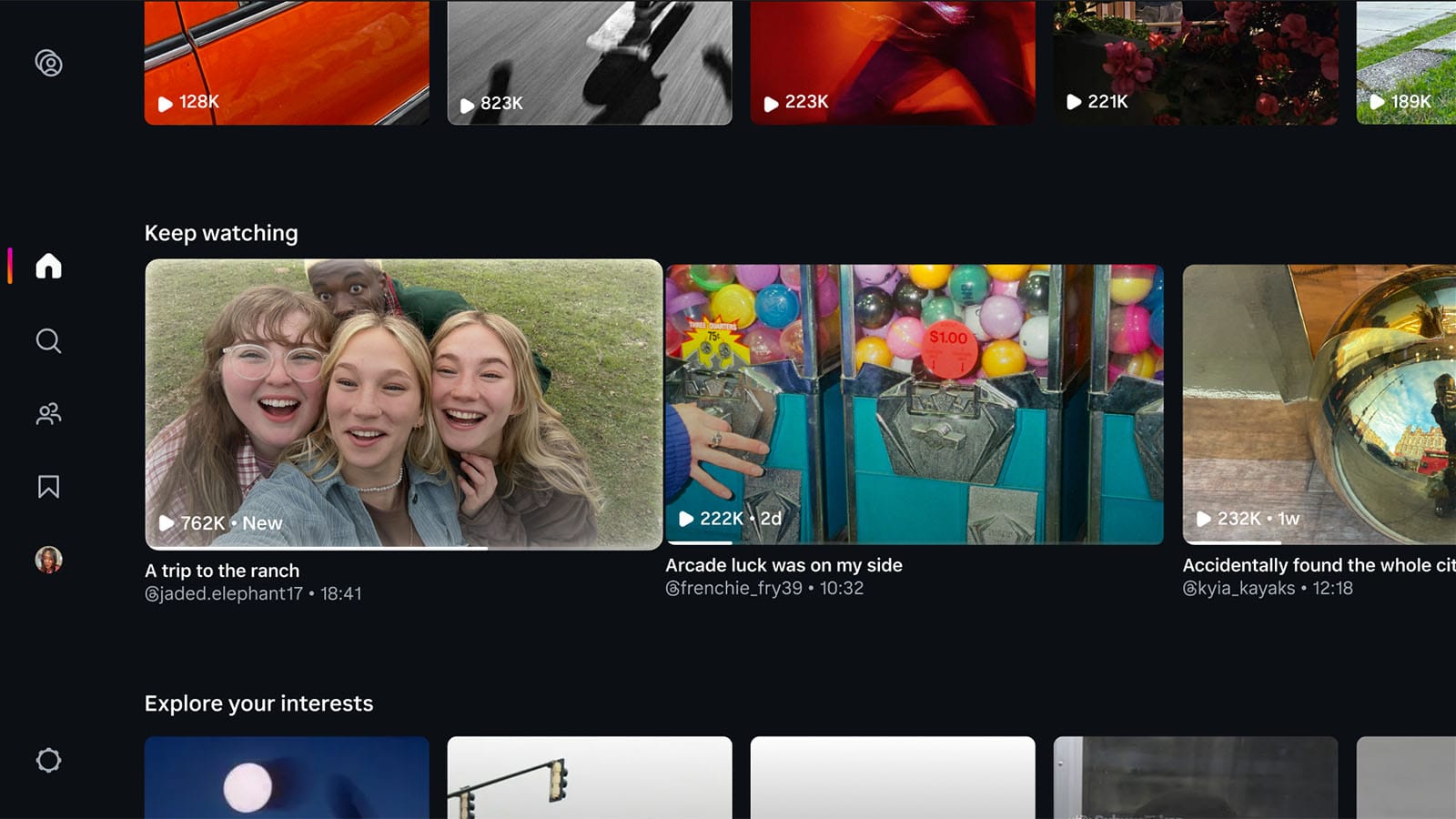This screenshot has height=819, width=1456.
Task: Open the profile avatar in sidebar
Action: tap(48, 560)
